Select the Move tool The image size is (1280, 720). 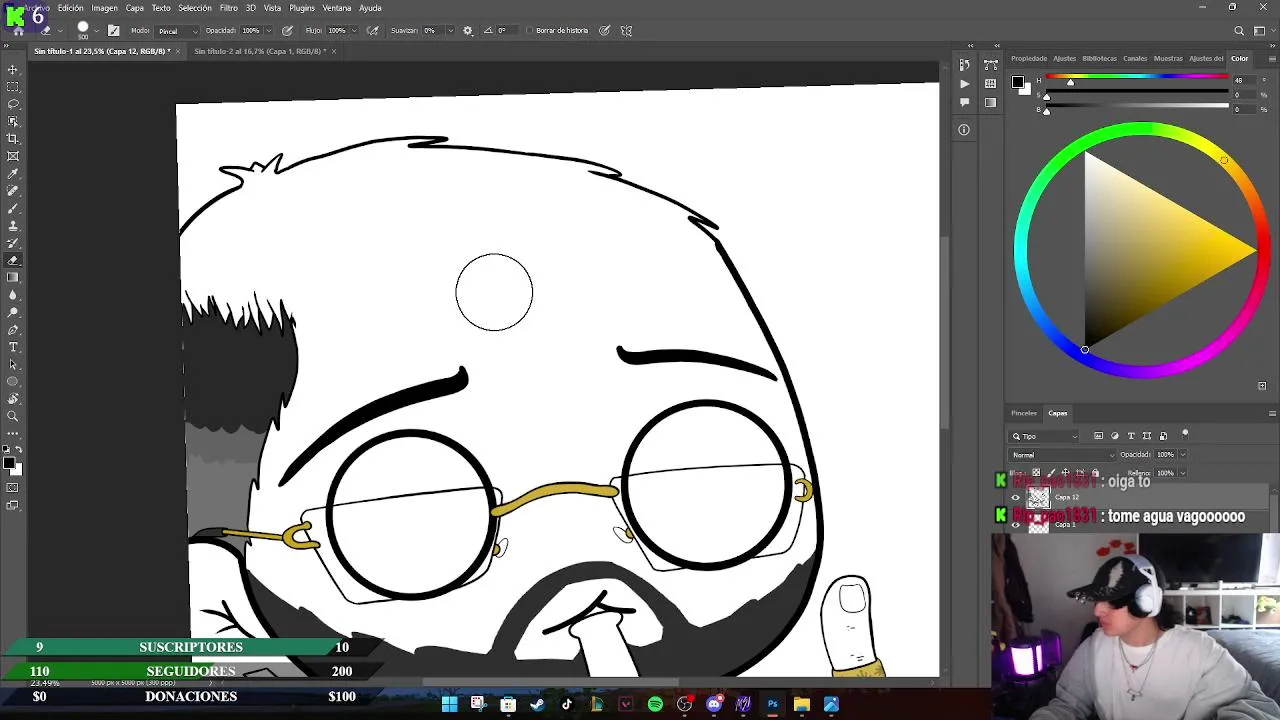coord(13,70)
